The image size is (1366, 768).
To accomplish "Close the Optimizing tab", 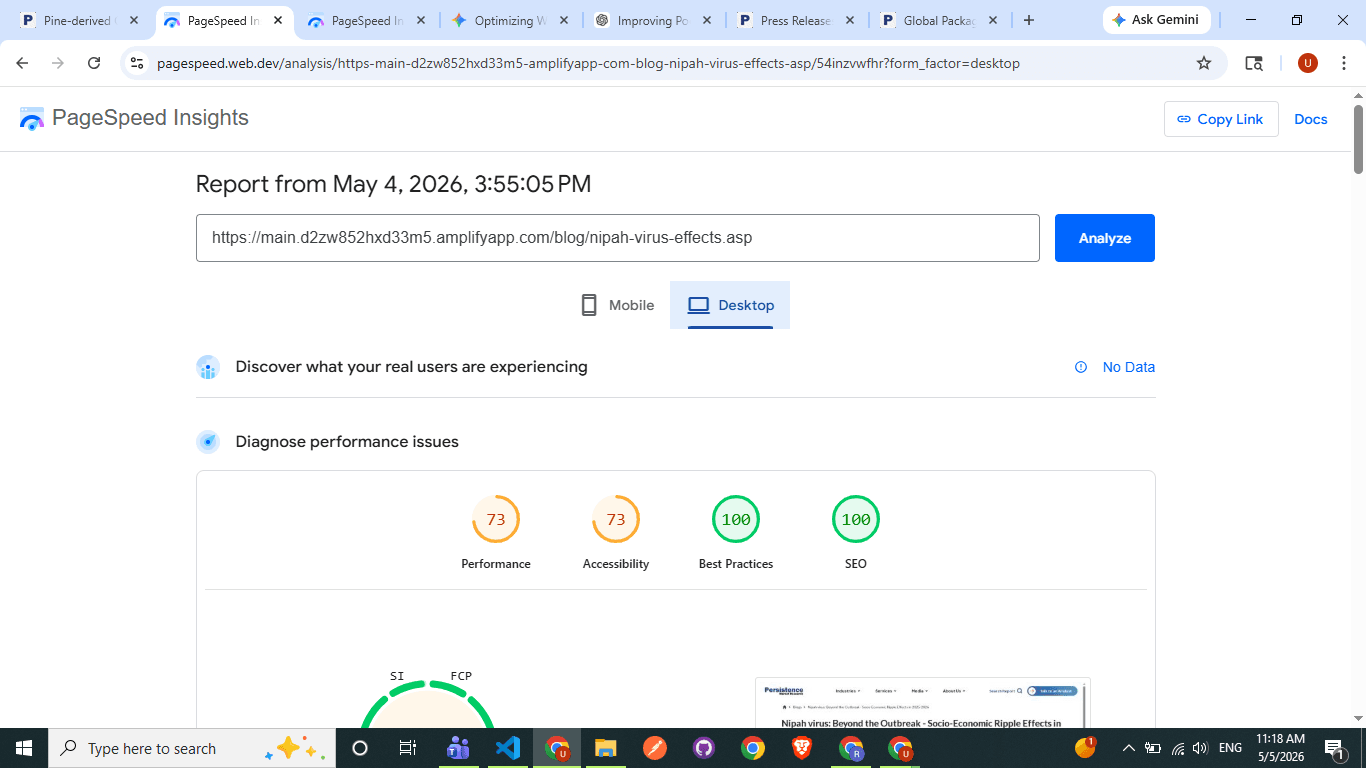I will (565, 20).
